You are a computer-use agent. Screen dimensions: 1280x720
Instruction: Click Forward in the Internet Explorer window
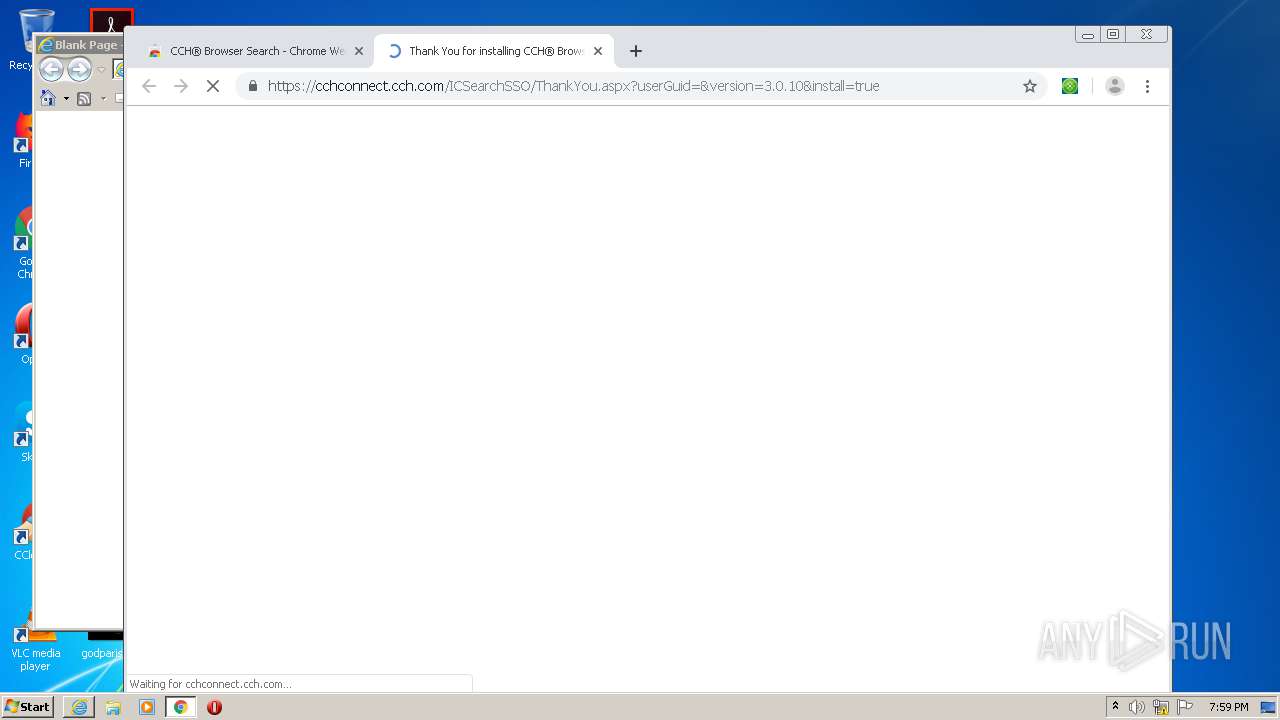pyautogui.click(x=79, y=69)
